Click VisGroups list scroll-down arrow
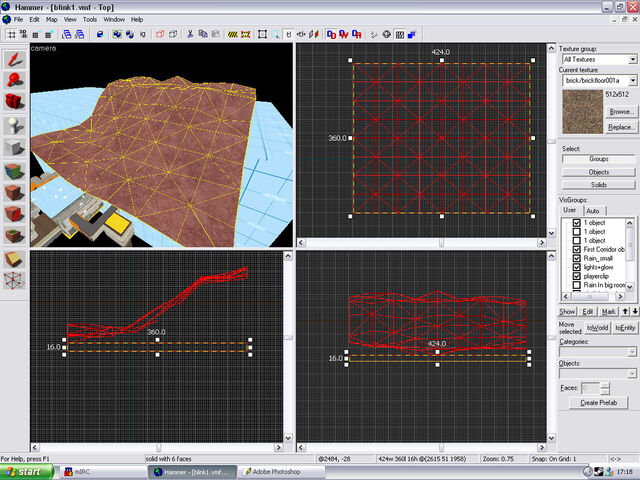 tap(630, 287)
